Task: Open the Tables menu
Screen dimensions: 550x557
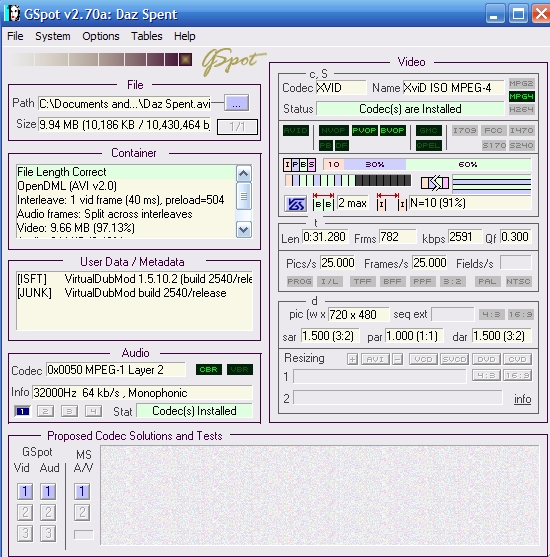Action: 147,36
